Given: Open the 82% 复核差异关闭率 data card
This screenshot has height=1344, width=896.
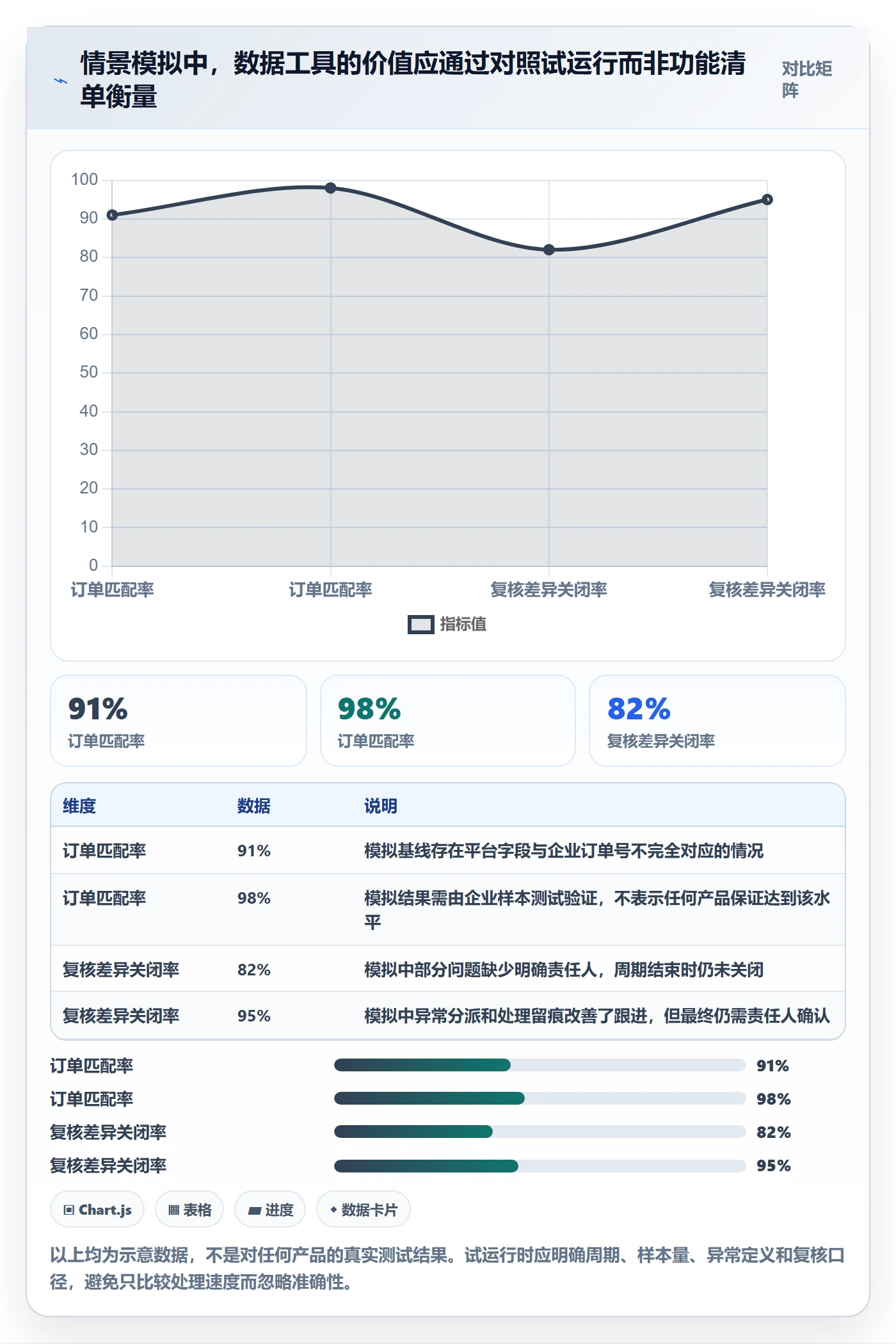Looking at the screenshot, I should pos(717,721).
